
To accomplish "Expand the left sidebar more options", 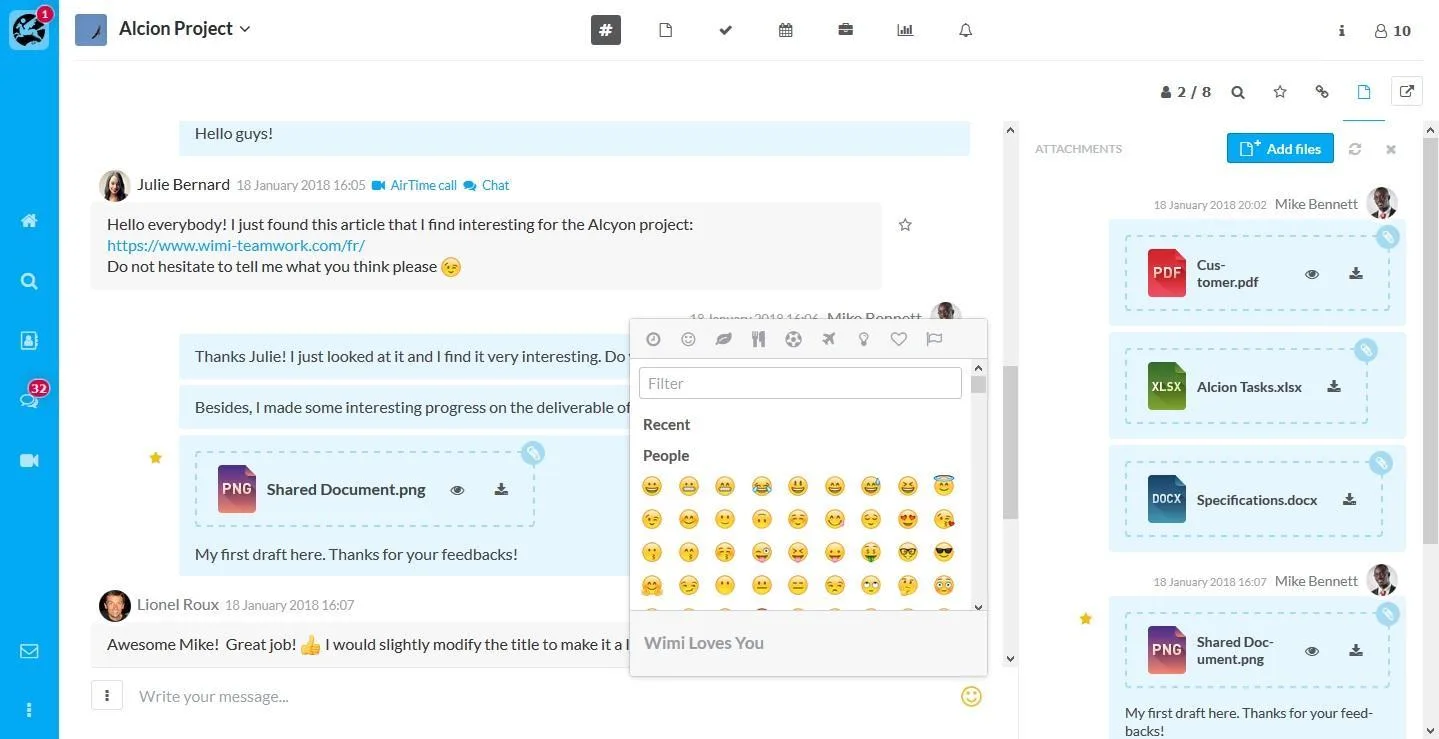I will coord(29,710).
